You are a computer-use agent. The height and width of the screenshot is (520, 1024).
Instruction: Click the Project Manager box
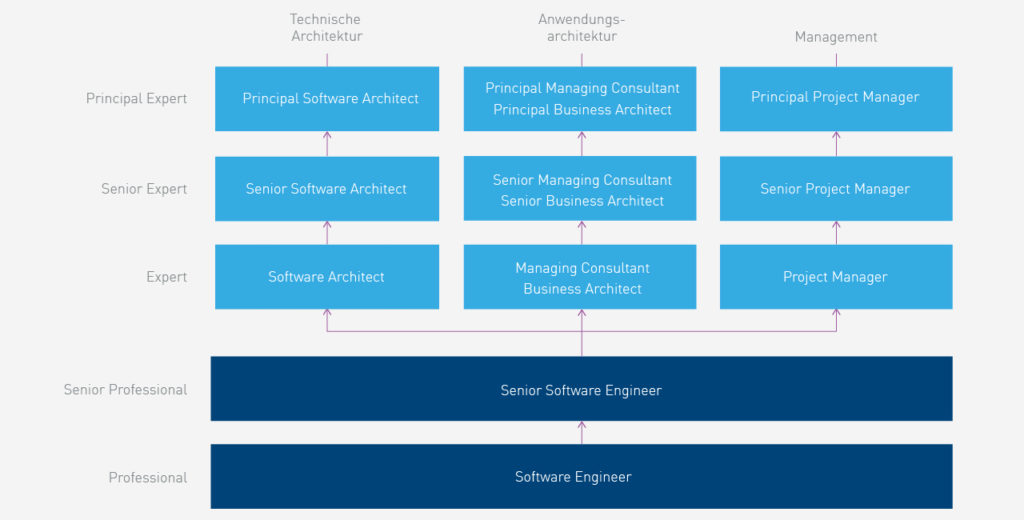click(x=835, y=277)
